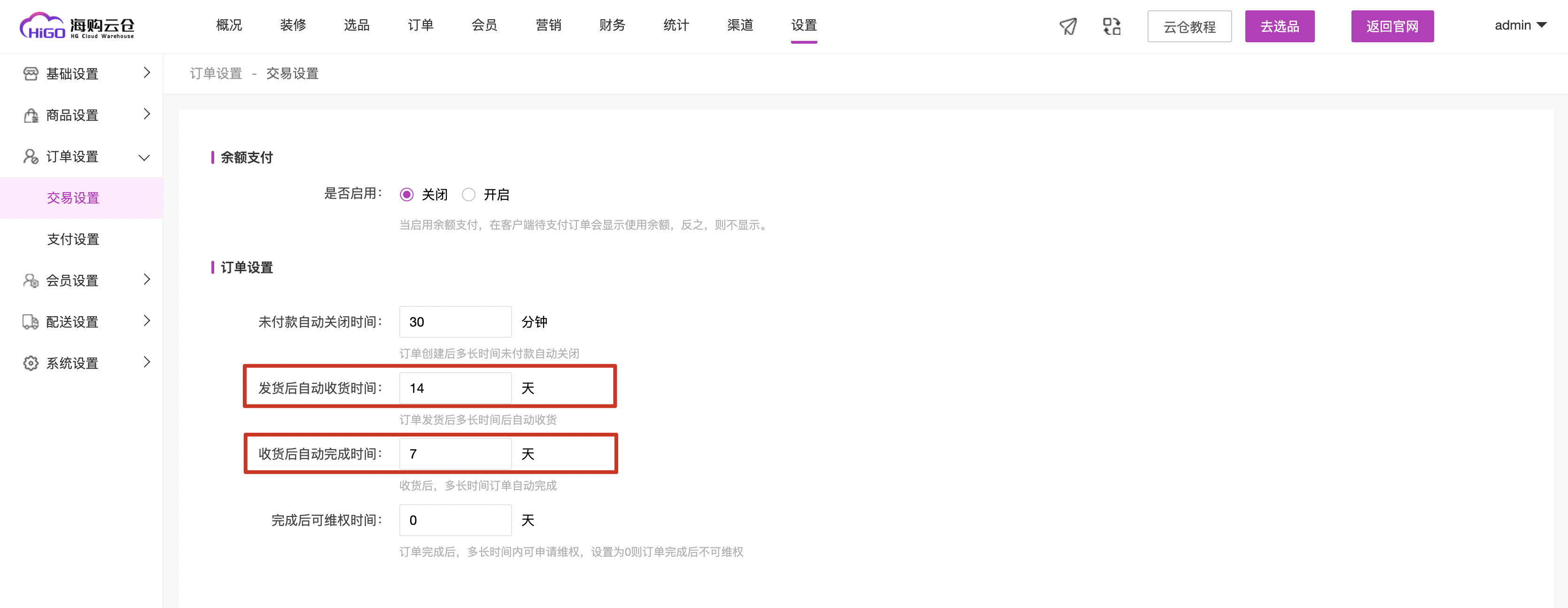Select the 开启 radio for balance payment

click(x=468, y=195)
